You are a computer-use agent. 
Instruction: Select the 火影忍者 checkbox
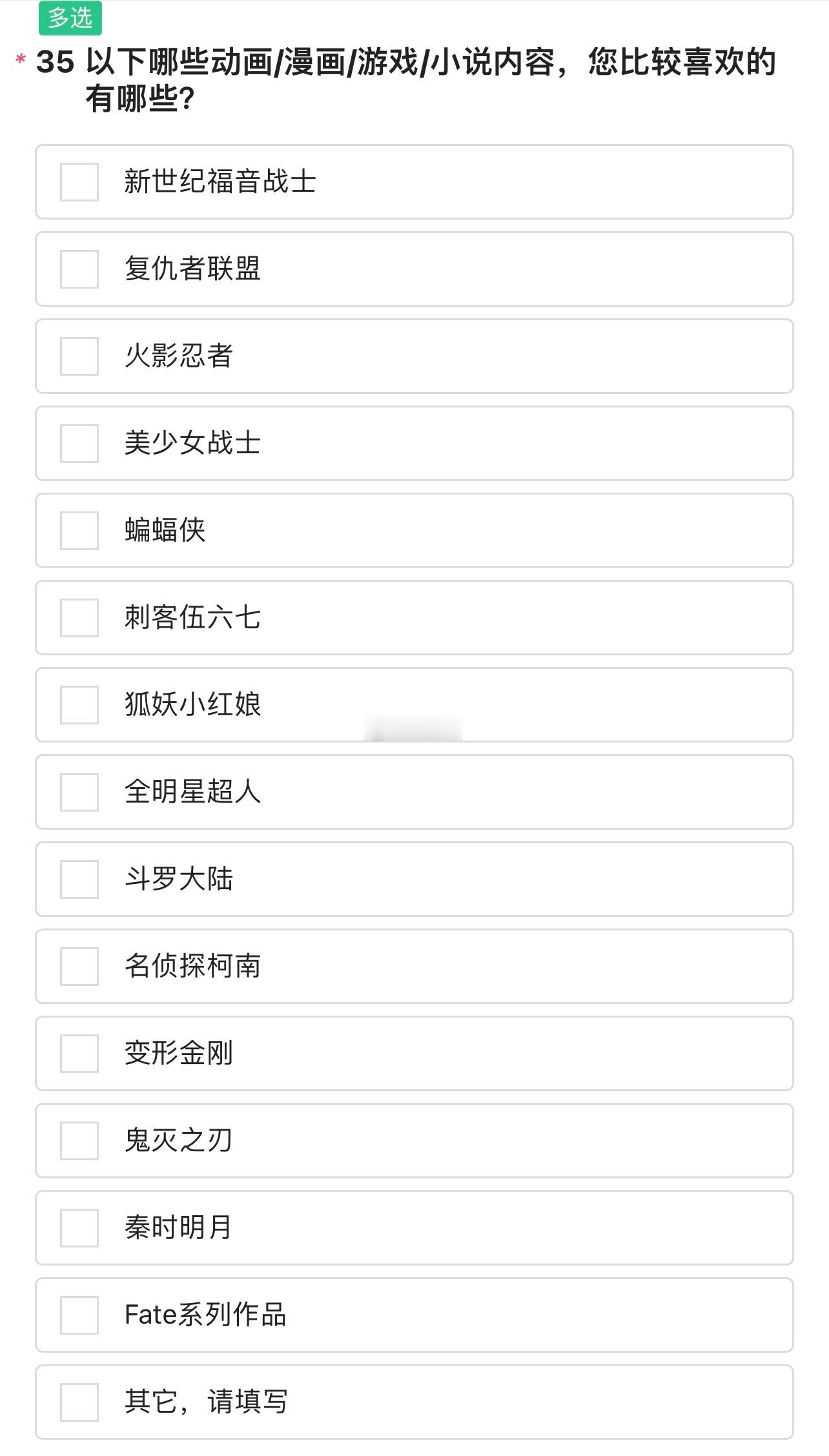pos(79,356)
